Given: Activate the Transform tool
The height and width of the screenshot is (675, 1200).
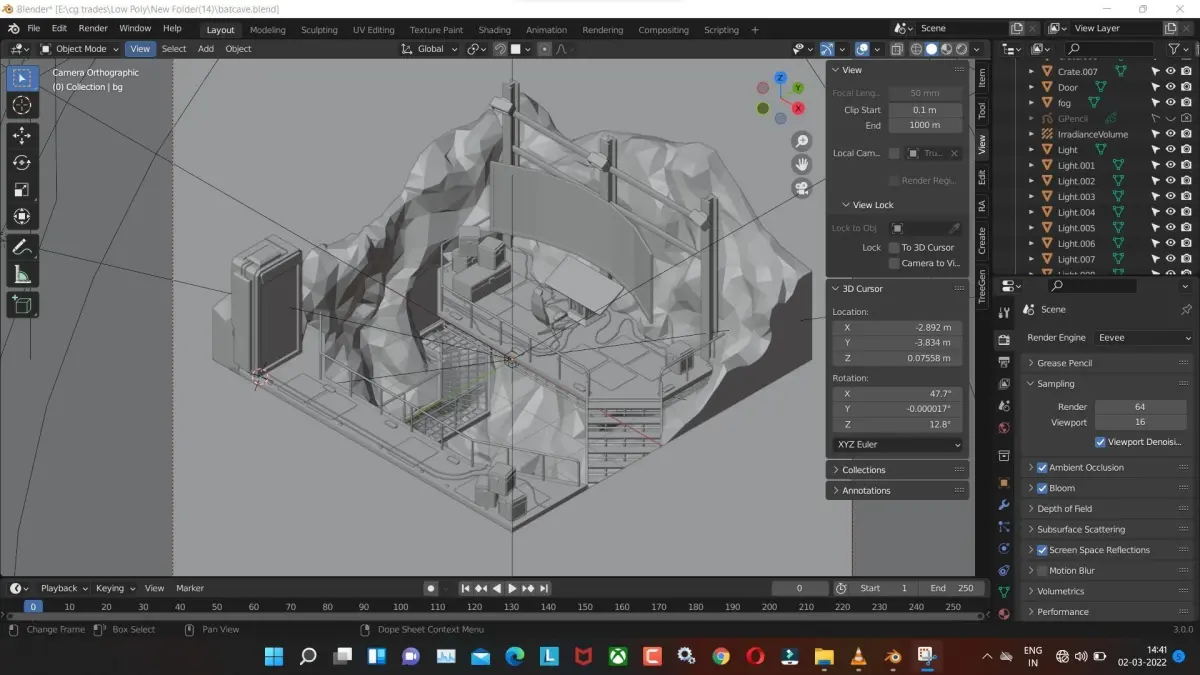Looking at the screenshot, I should (x=22, y=216).
